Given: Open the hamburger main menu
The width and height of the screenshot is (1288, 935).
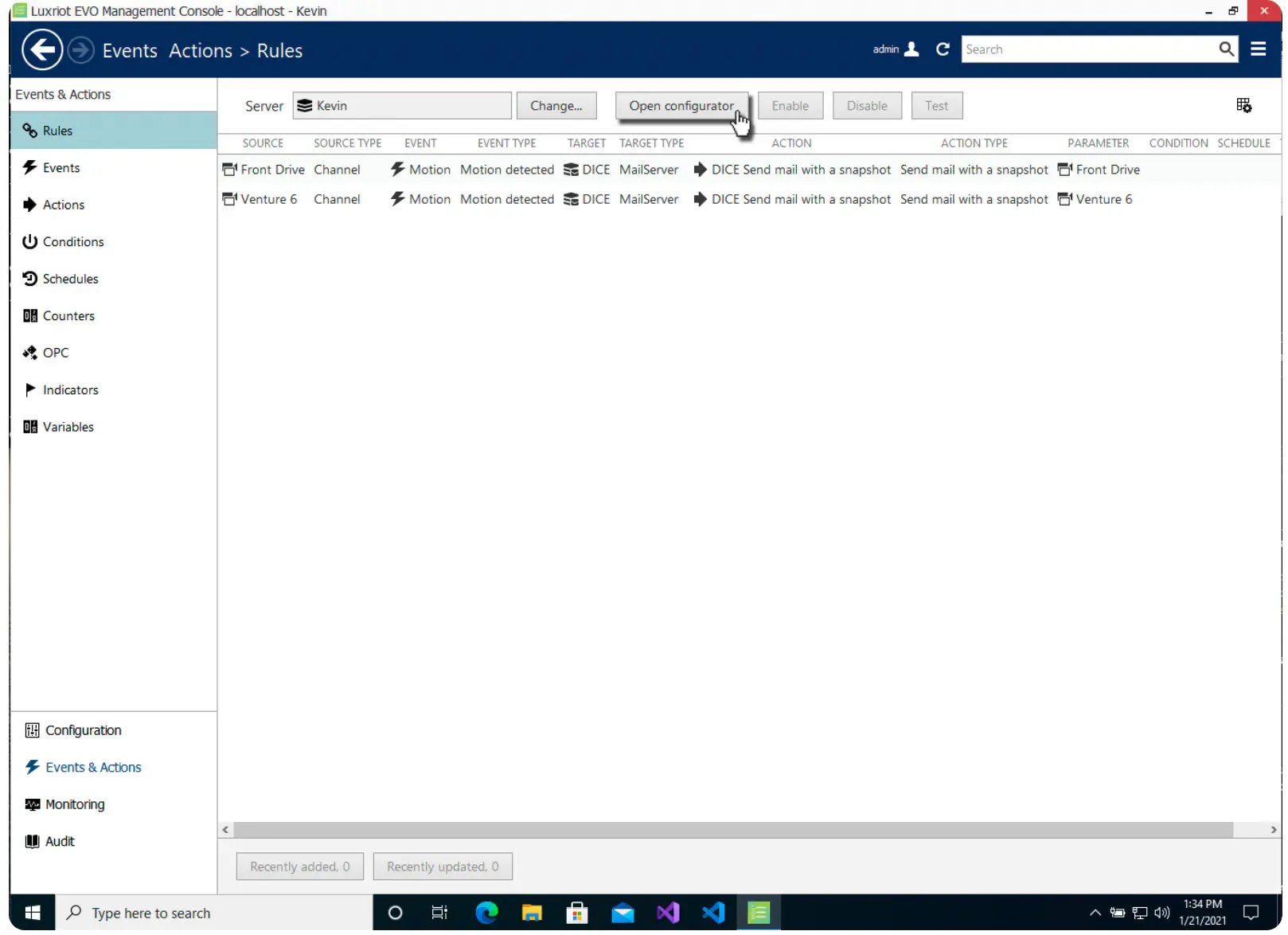Looking at the screenshot, I should click(x=1259, y=49).
